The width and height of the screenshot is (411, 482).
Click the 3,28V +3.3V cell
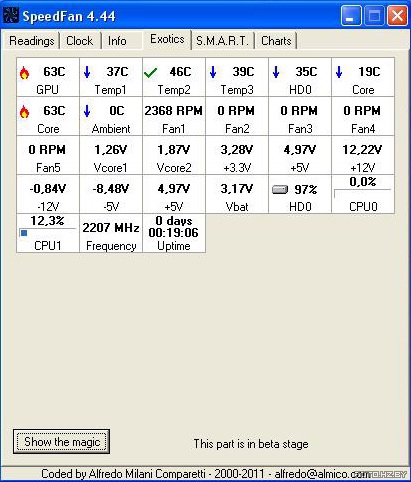click(237, 155)
